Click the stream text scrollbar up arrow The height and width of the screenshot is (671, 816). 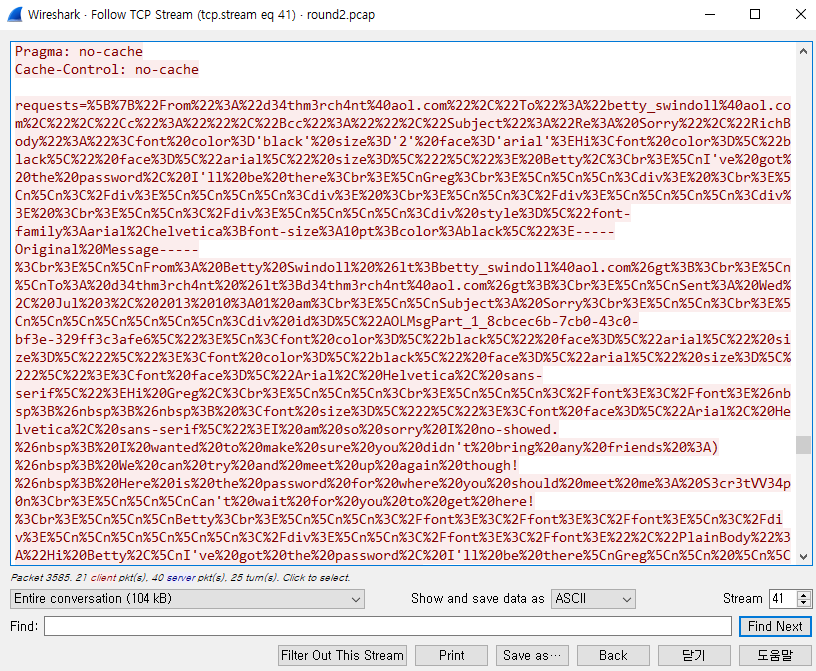click(x=803, y=51)
